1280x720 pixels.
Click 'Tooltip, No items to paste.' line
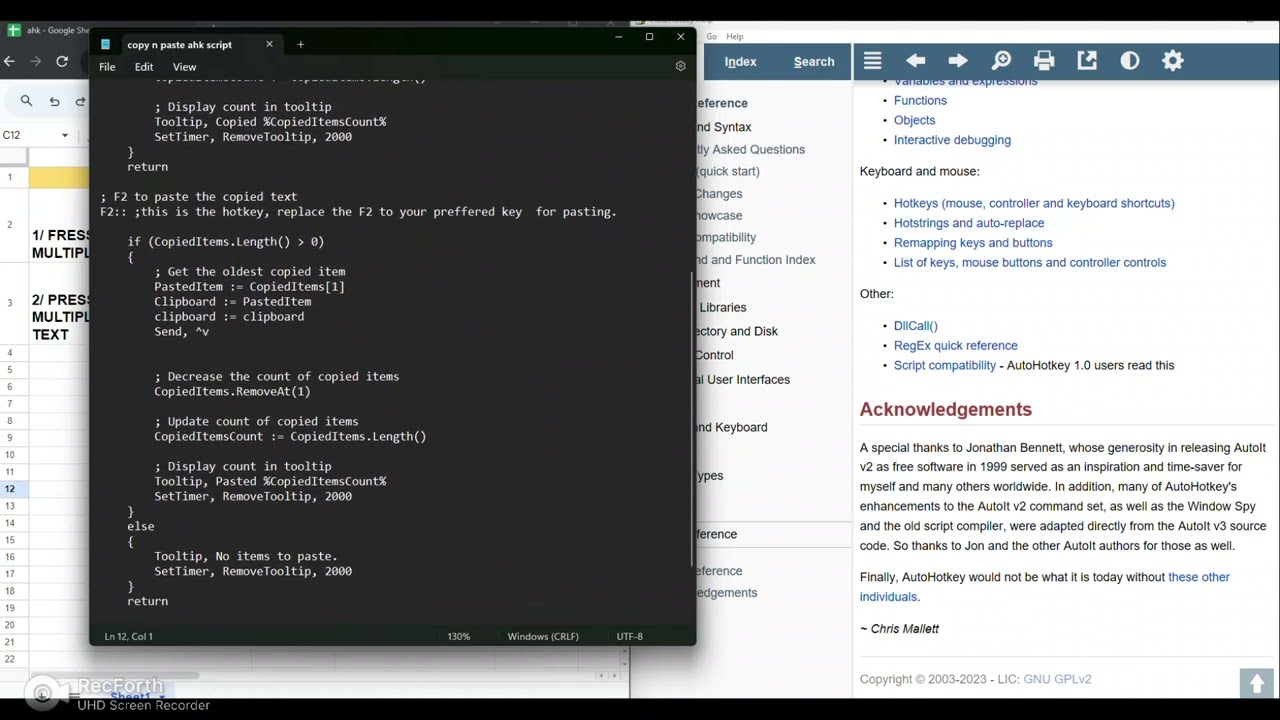(x=246, y=556)
